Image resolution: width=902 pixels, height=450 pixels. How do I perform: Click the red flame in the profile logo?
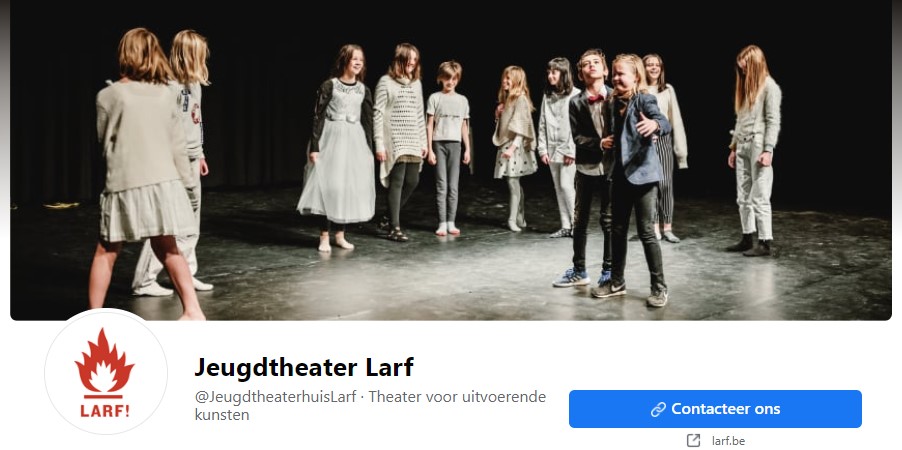coord(105,361)
